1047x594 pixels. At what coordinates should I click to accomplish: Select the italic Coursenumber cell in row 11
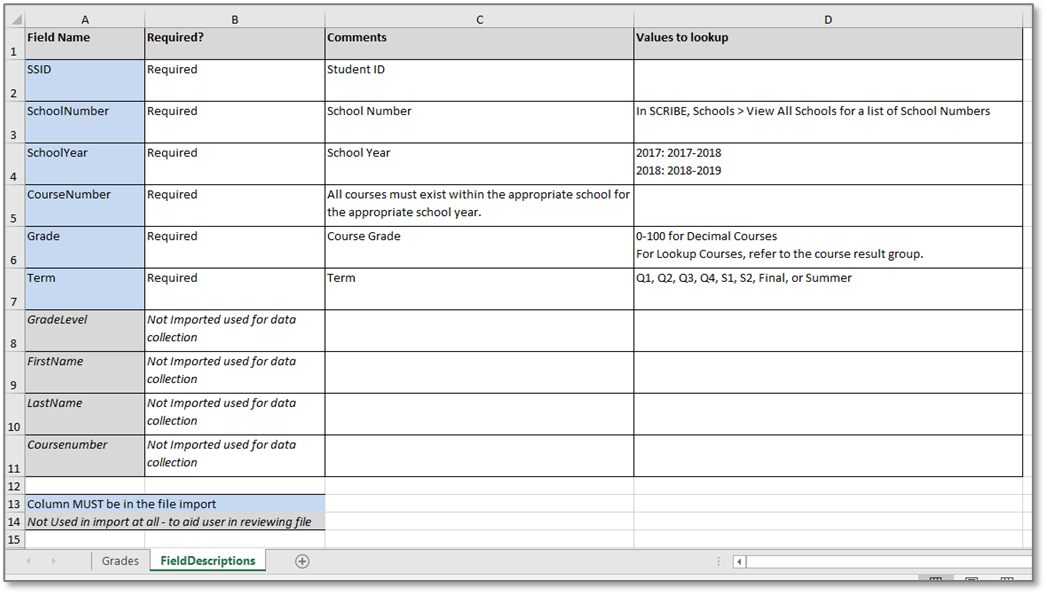(x=85, y=456)
